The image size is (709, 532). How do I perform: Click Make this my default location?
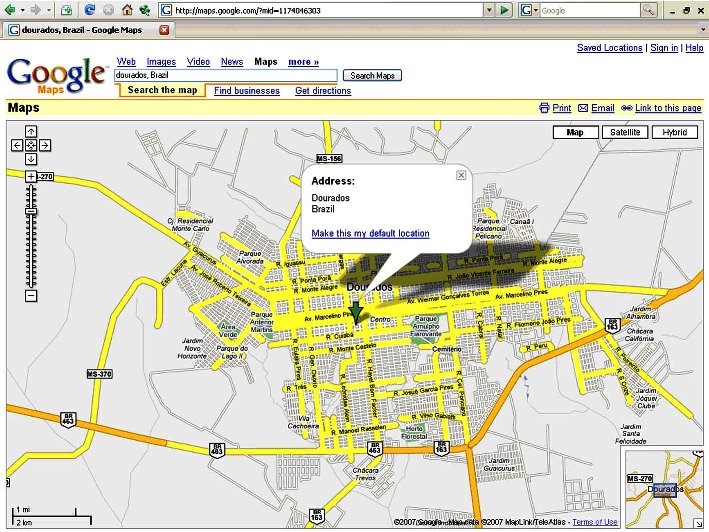tap(370, 233)
